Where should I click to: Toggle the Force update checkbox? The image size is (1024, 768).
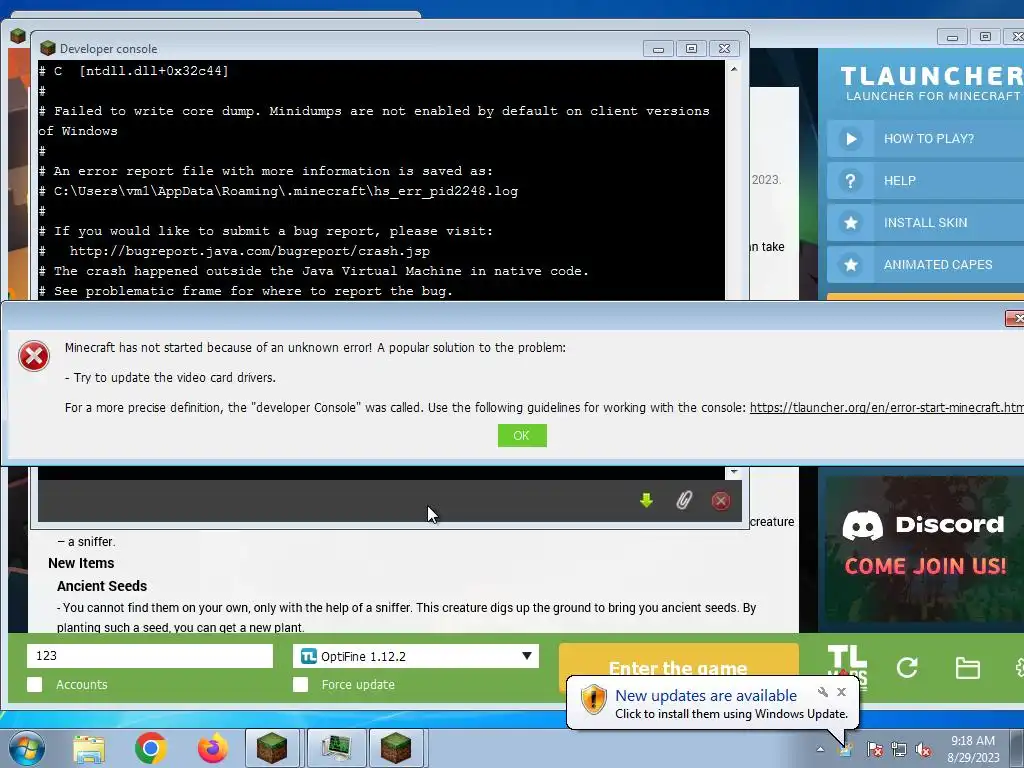coord(300,684)
